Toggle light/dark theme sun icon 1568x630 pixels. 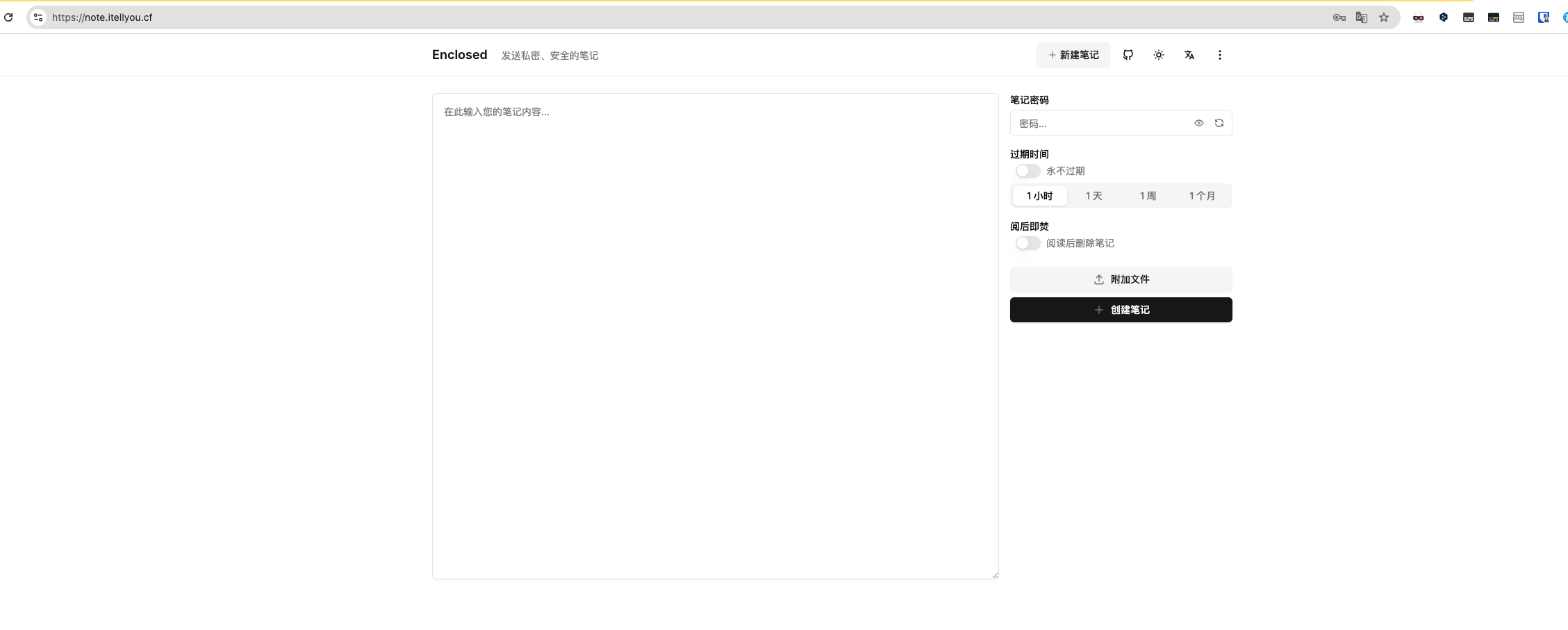(x=1158, y=55)
